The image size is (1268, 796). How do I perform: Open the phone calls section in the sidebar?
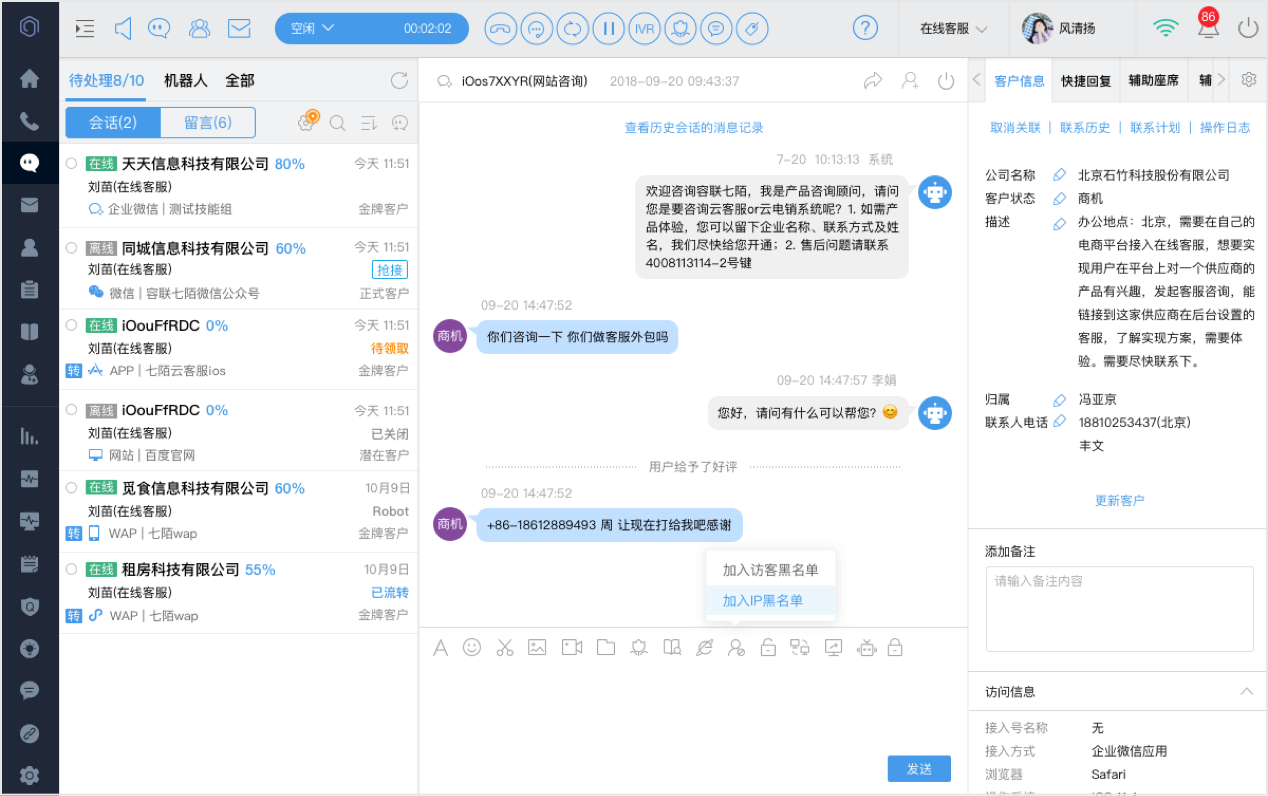click(29, 121)
